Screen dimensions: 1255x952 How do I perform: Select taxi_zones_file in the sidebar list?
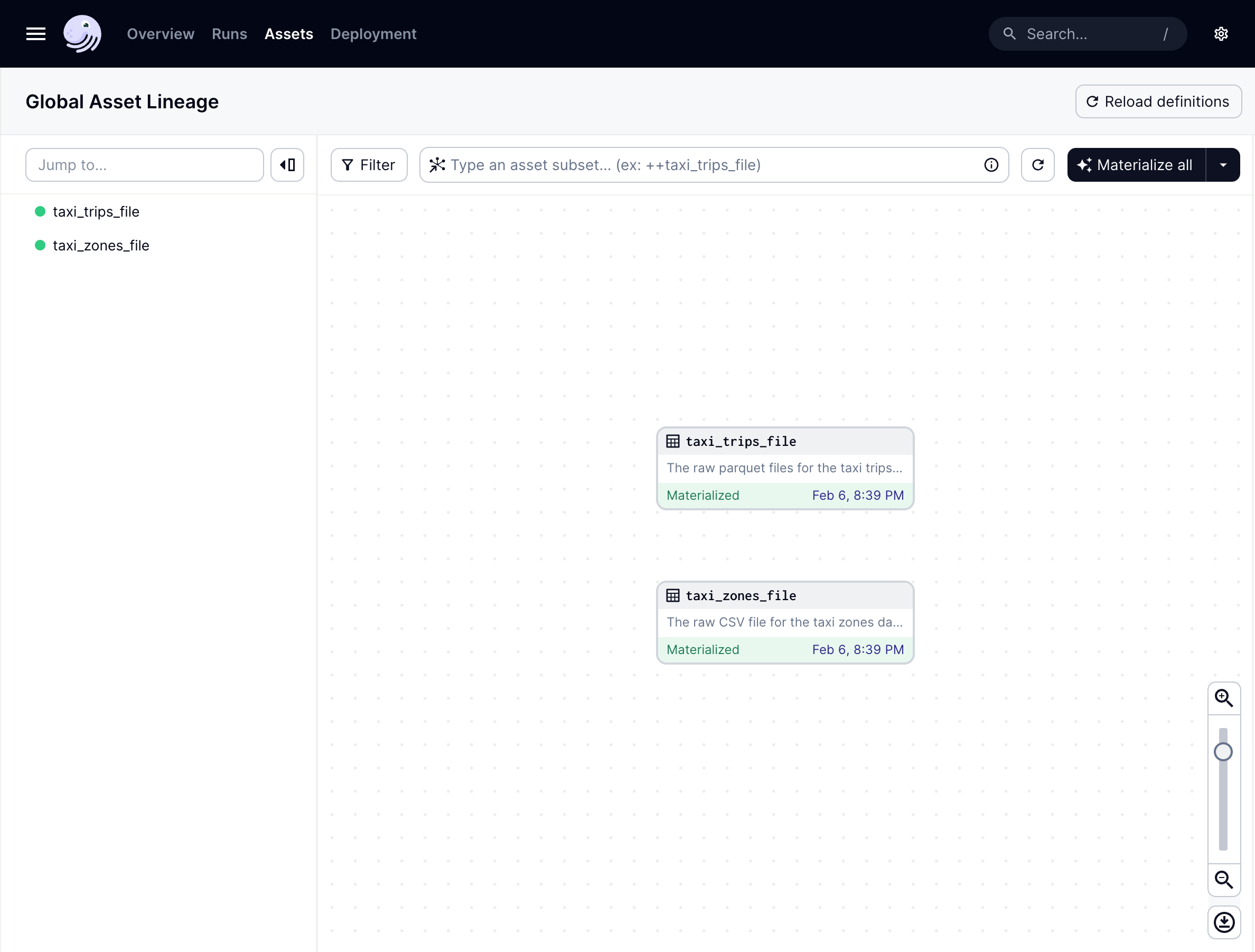[101, 245]
